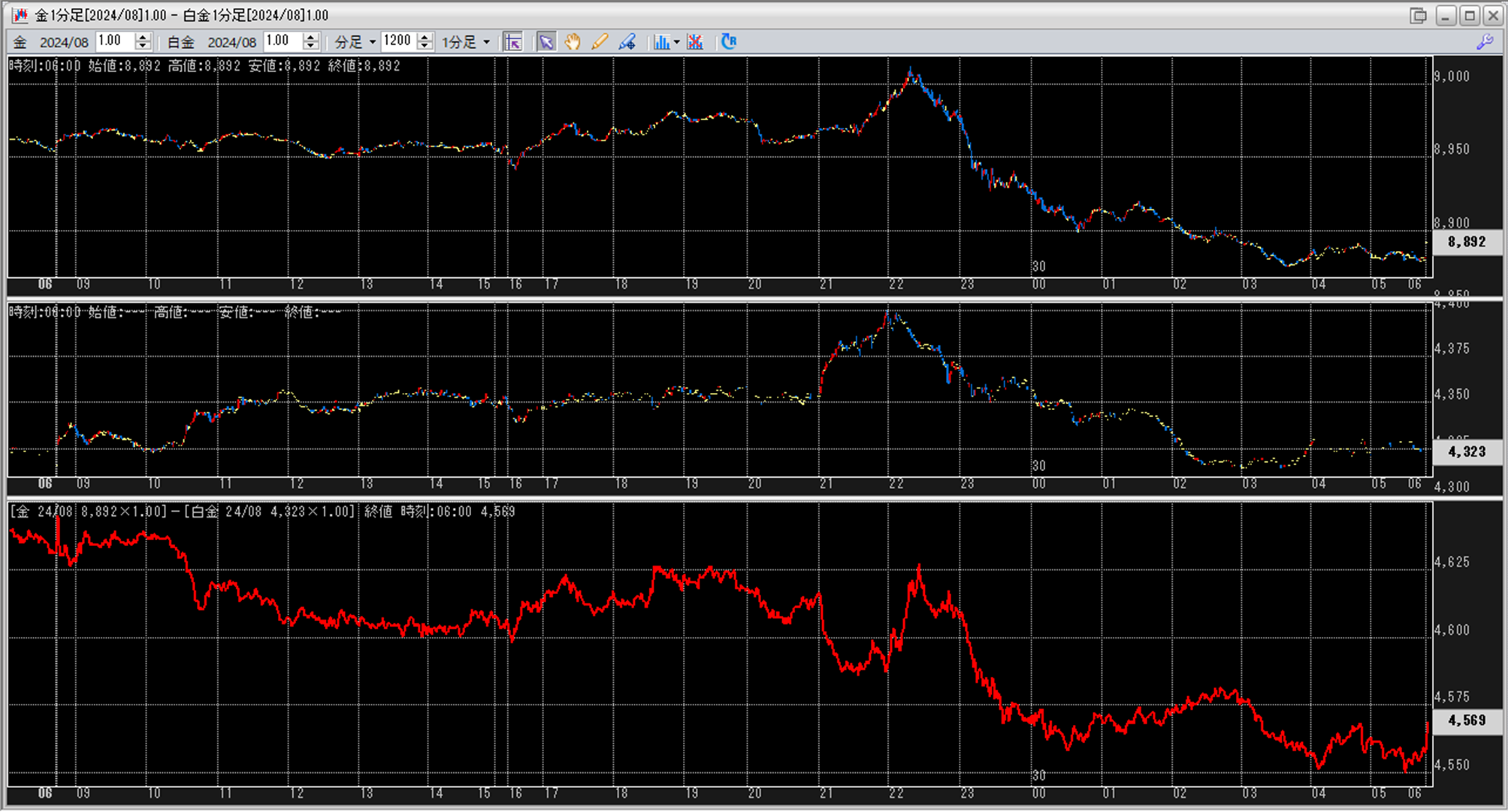Viewport: 1508px width, 812px height.
Task: Toggle the crosshair cursor icon
Action: (x=513, y=42)
